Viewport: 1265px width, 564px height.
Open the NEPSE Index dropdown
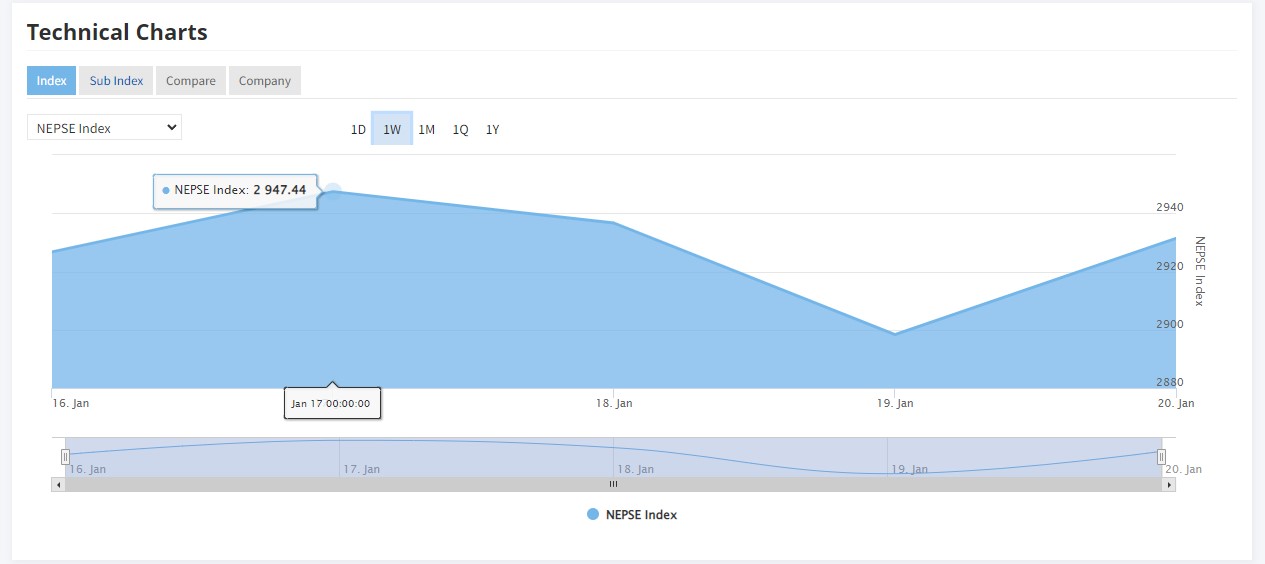104,128
